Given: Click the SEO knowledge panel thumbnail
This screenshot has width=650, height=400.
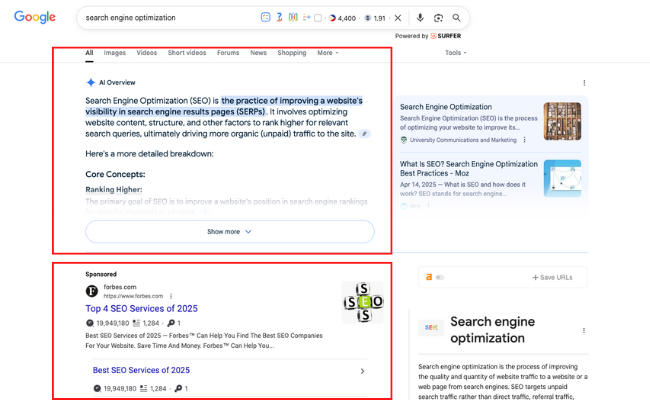Looking at the screenshot, I should click(431, 327).
